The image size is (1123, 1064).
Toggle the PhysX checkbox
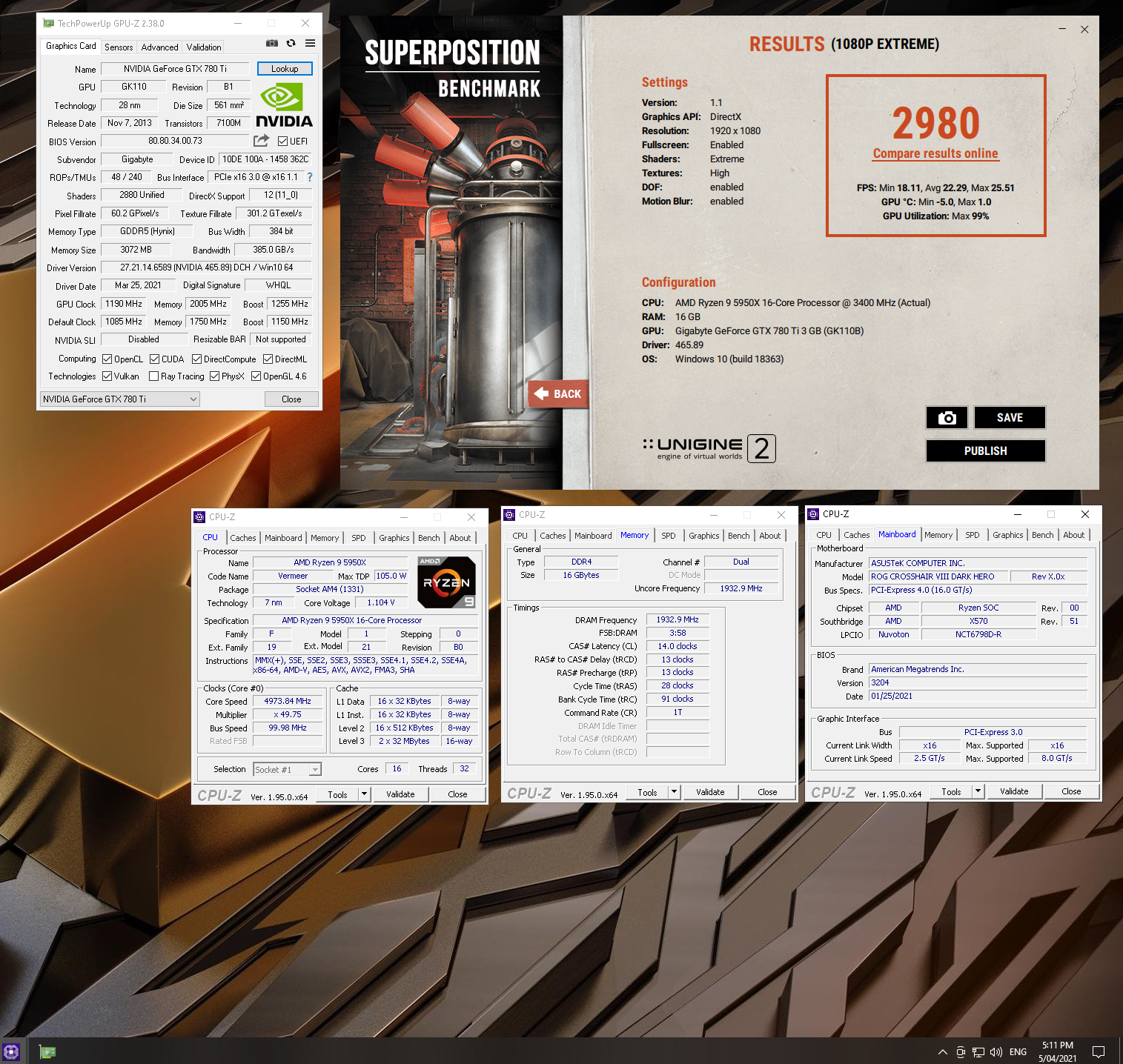[x=214, y=376]
